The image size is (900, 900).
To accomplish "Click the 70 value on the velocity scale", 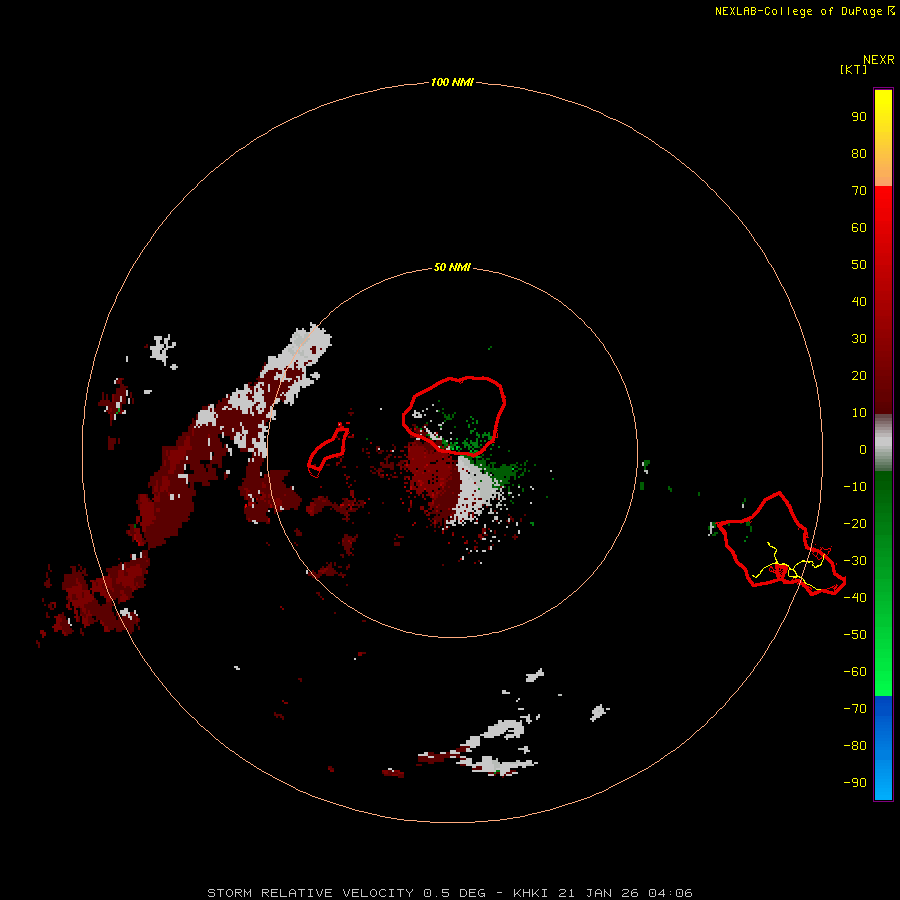I will point(859,191).
